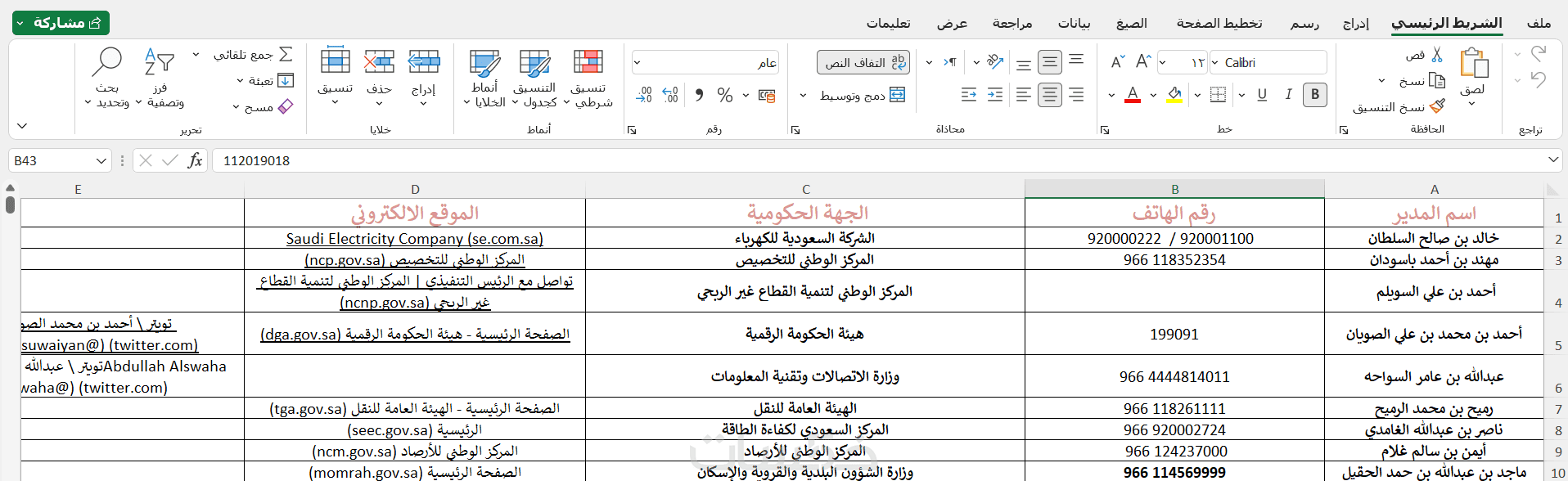The height and width of the screenshot is (481, 1568).
Task: Open the number format (عام) dropdown
Action: (x=638, y=62)
